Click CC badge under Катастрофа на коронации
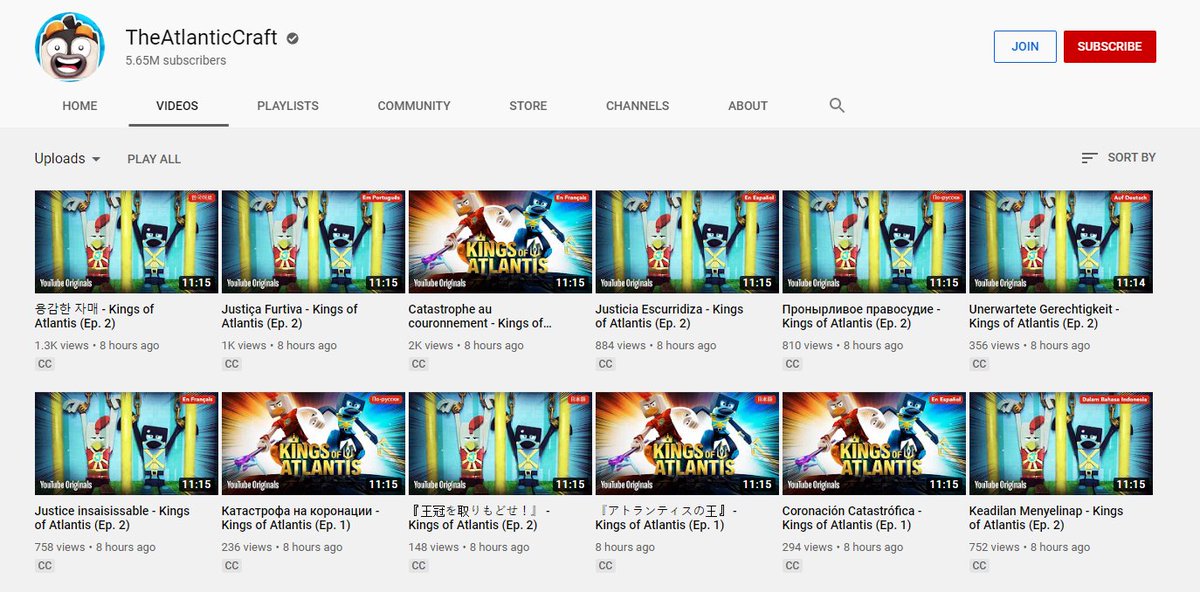Screen dimensions: 1200x592 click(x=232, y=566)
